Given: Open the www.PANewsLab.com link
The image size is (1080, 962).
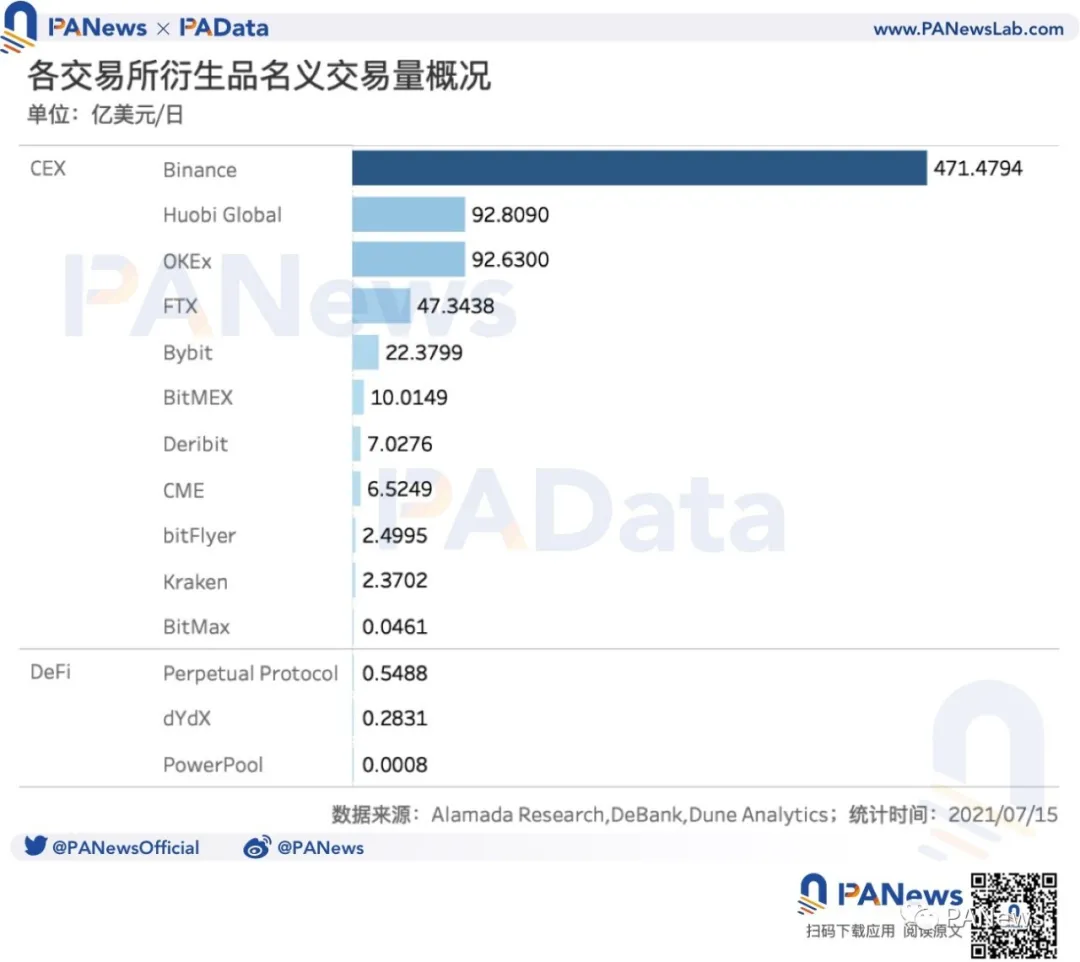Looking at the screenshot, I should [968, 27].
